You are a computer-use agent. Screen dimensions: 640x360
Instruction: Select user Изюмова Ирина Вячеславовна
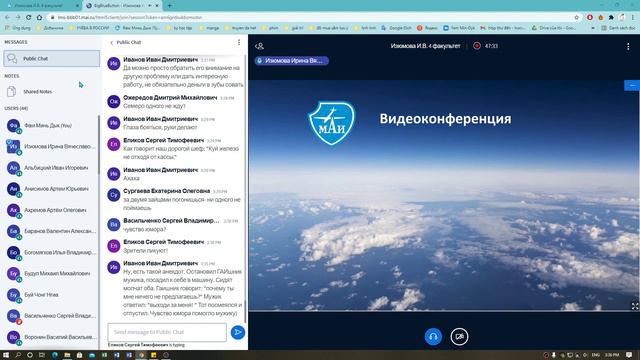pos(50,147)
